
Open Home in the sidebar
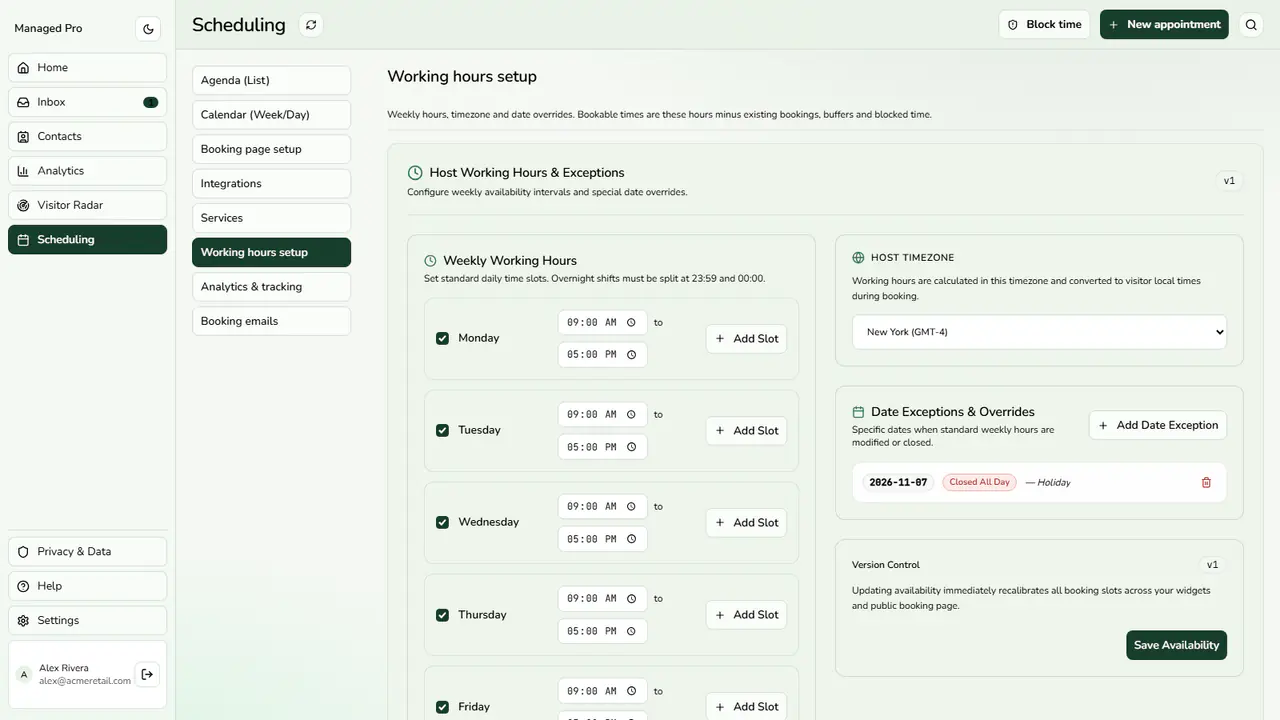[88, 68]
